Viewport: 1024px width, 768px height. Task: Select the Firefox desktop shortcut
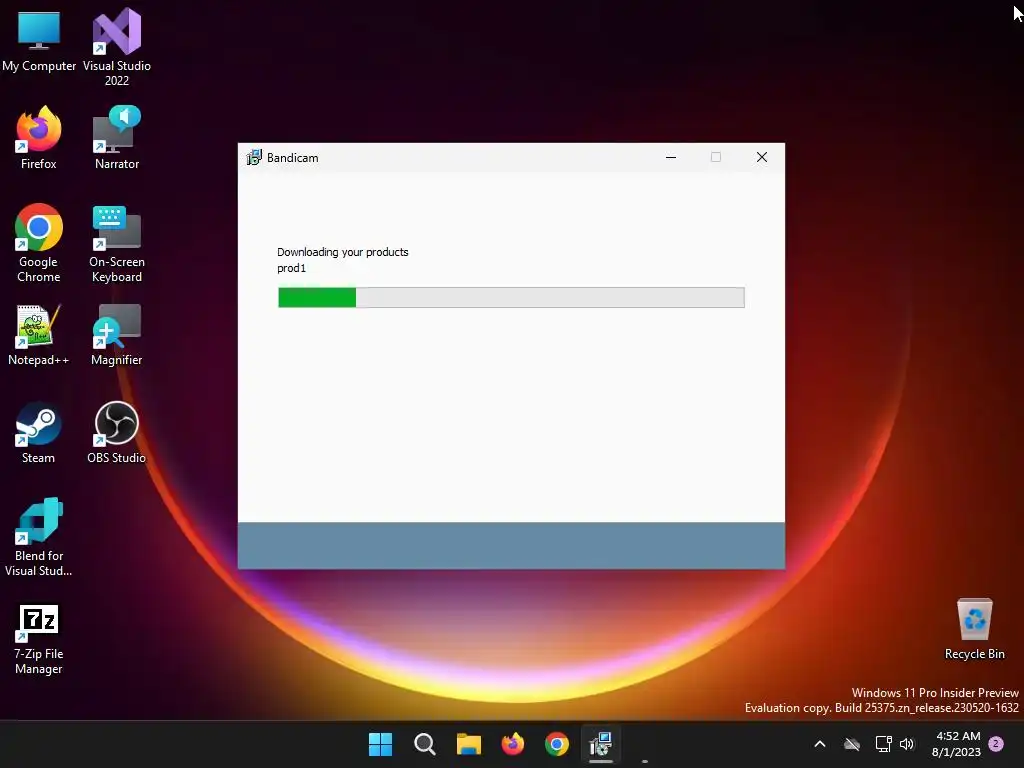(x=39, y=138)
